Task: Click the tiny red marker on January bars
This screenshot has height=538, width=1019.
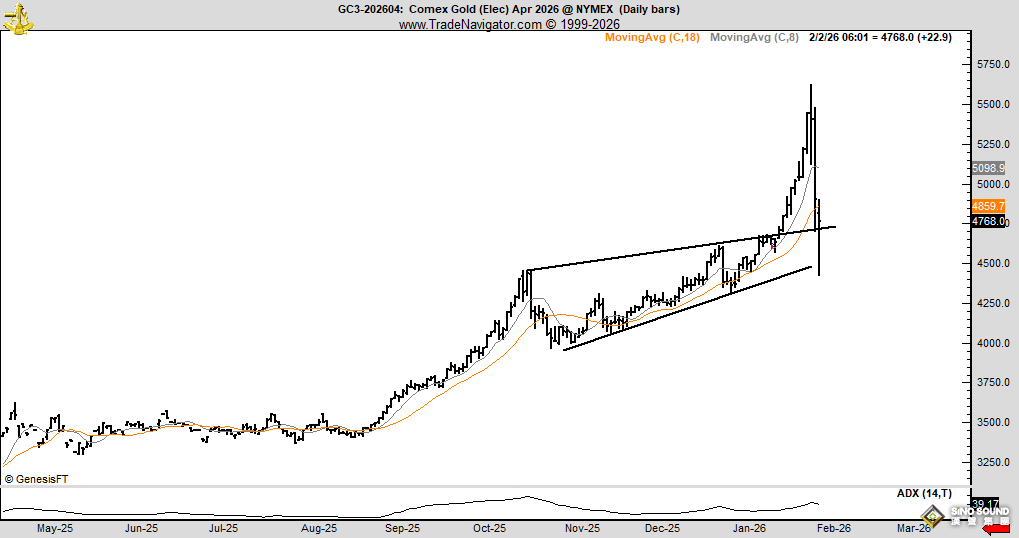Action: click(x=772, y=246)
